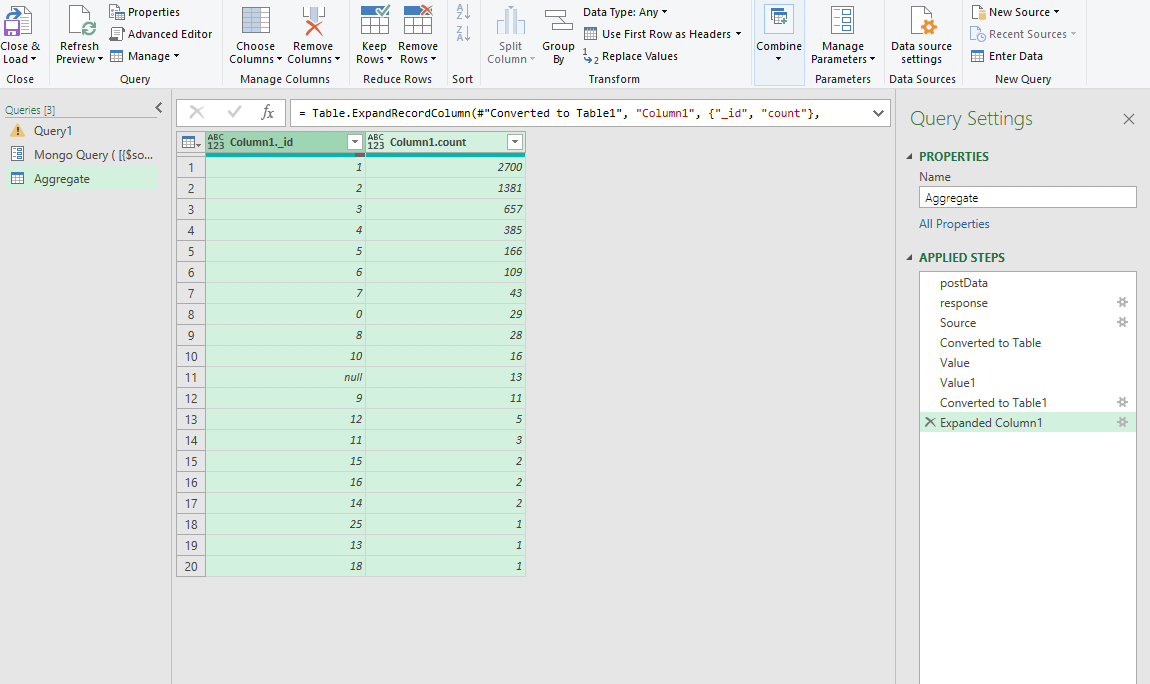Delete the Expanded Column1 step
This screenshot has width=1150, height=684.
[930, 422]
